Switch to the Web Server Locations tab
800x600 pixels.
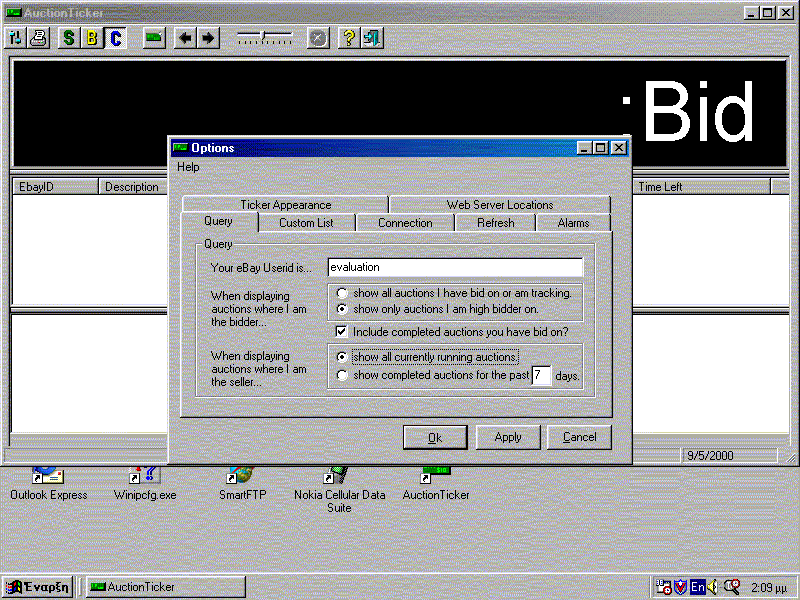[x=500, y=205]
